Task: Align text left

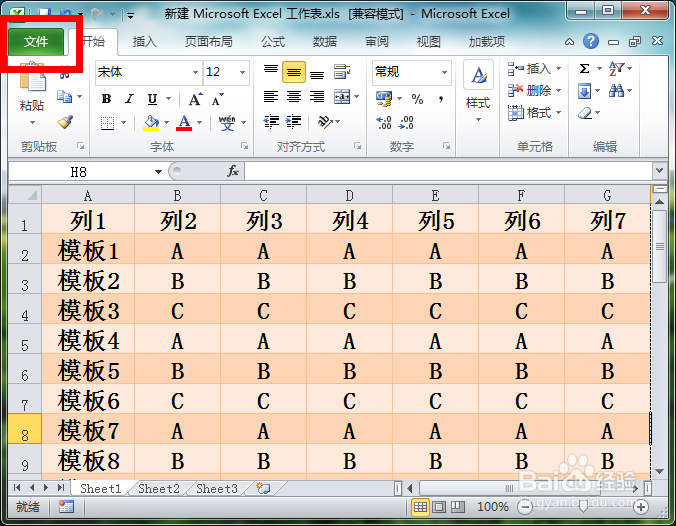Action: (x=271, y=97)
